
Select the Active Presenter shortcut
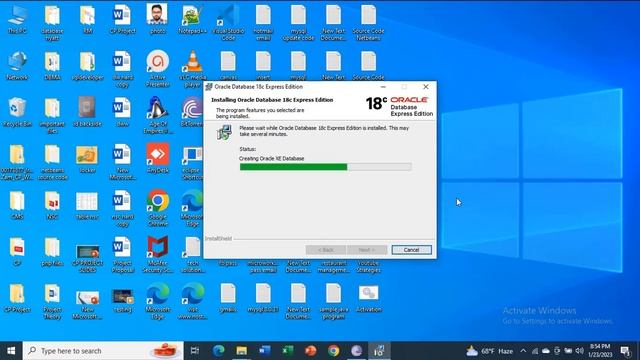click(x=158, y=69)
